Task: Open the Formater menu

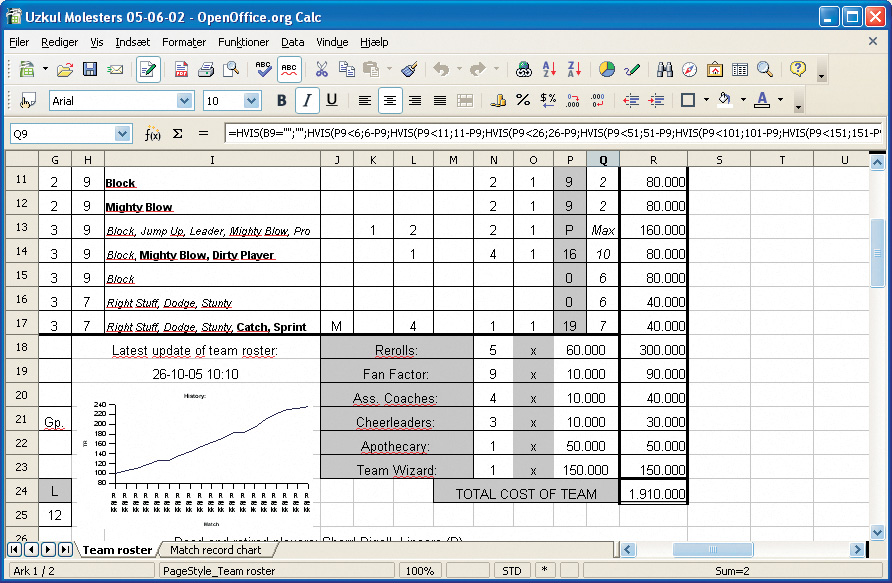Action: (184, 42)
